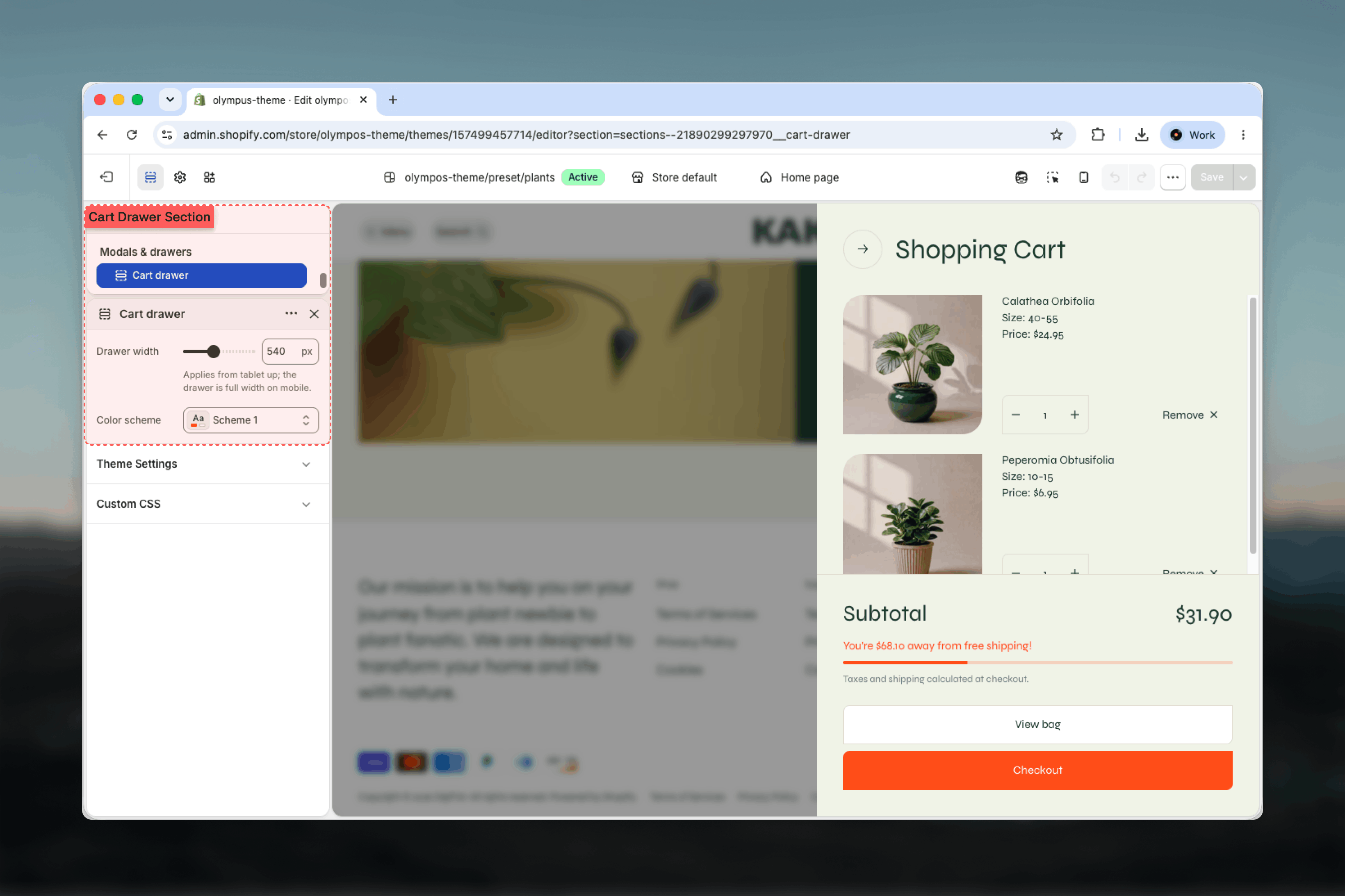Open the Home page template selector
This screenshot has height=896, width=1345.
pyautogui.click(x=799, y=177)
